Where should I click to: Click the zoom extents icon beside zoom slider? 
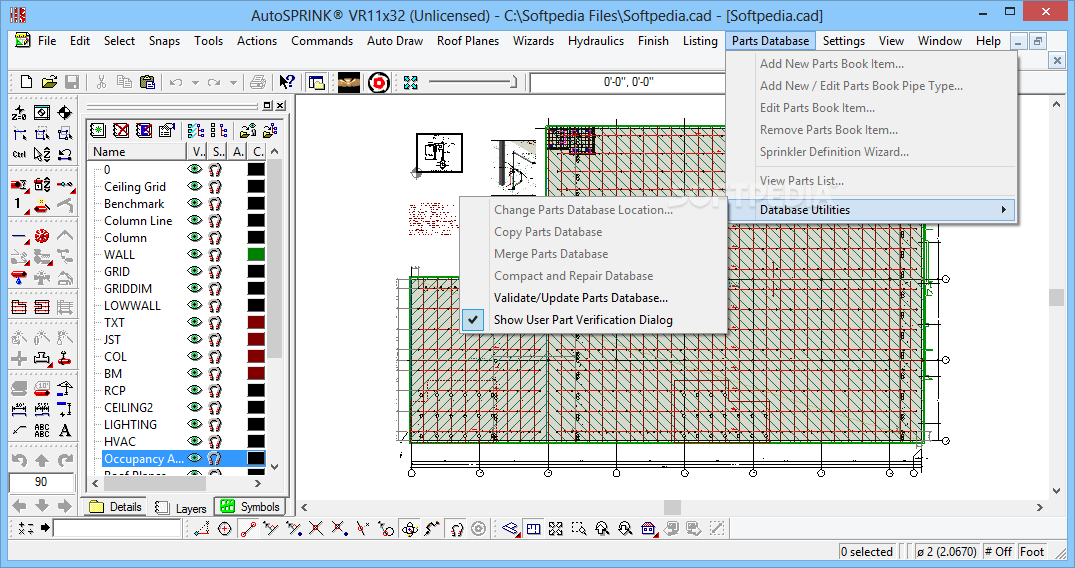point(411,83)
